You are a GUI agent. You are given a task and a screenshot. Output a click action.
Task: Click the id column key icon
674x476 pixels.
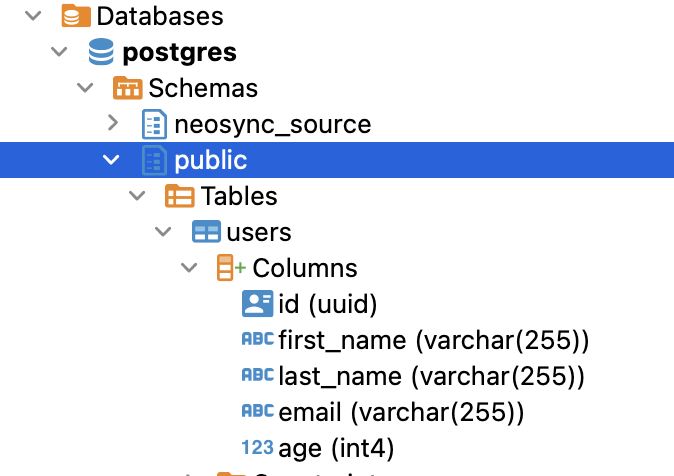pyautogui.click(x=257, y=304)
